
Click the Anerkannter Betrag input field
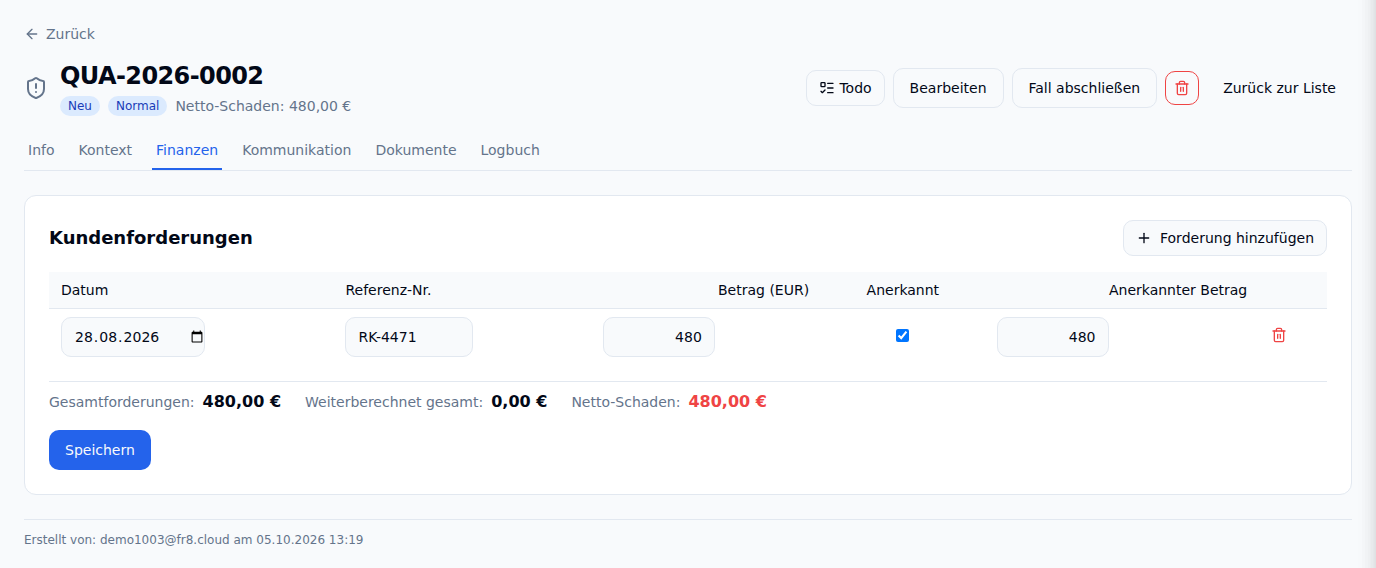click(x=1053, y=337)
